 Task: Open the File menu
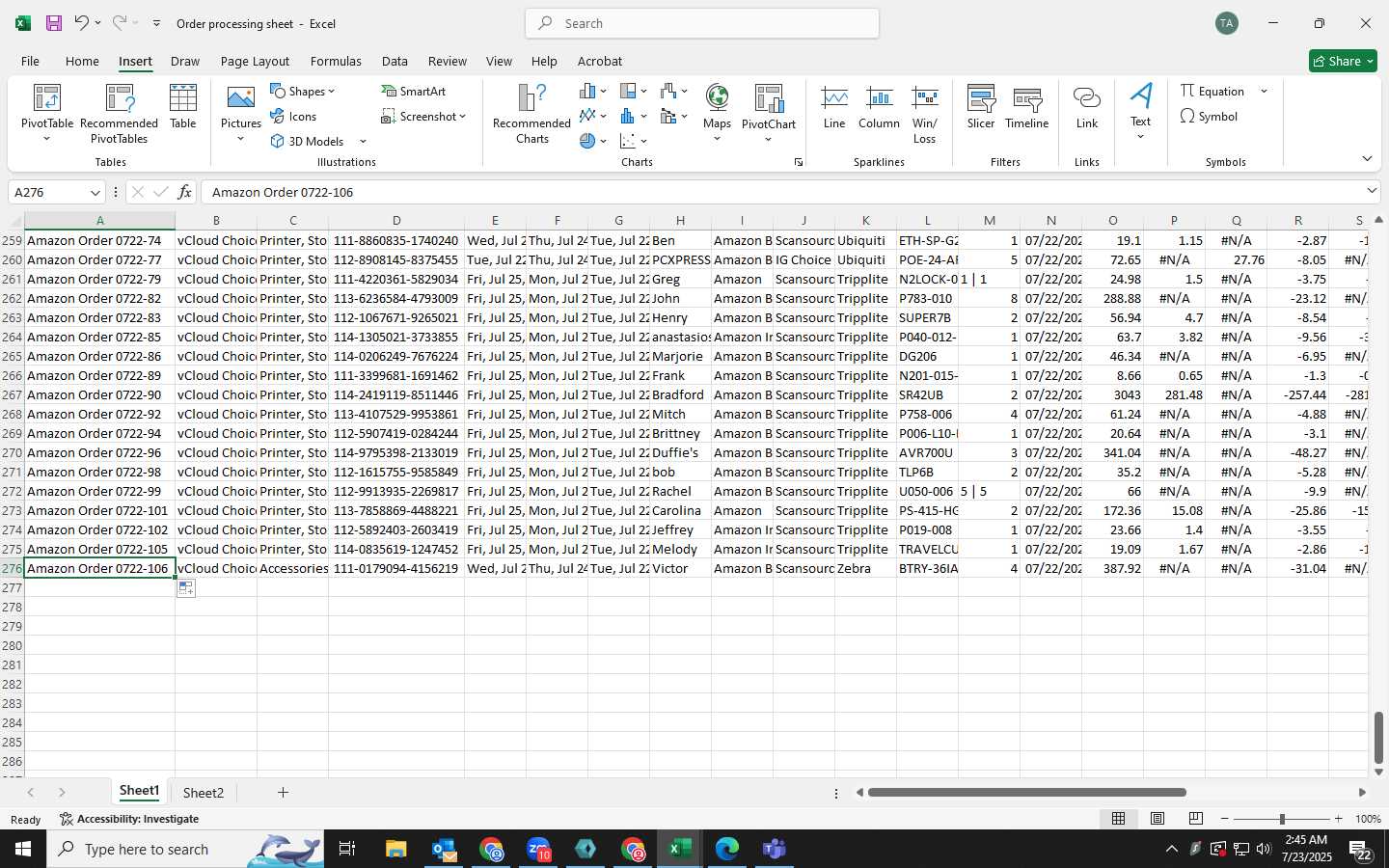pos(30,61)
